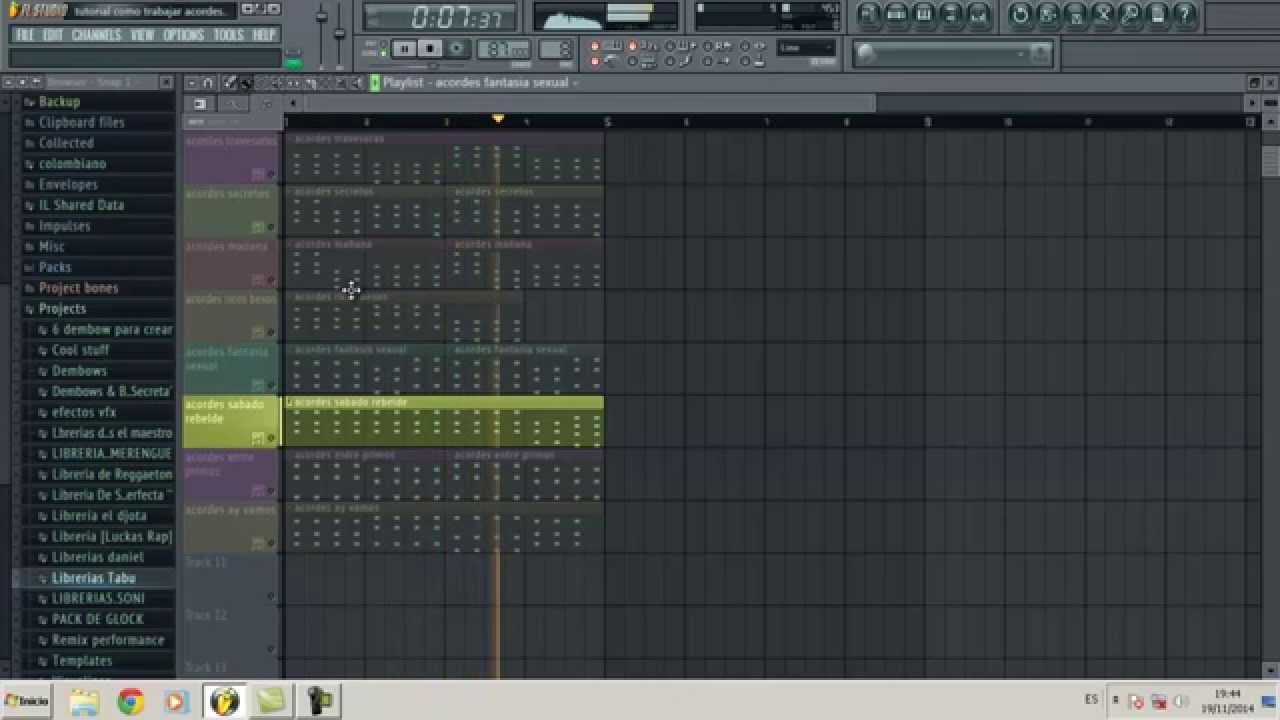Open the acordes sabado rebelde clip menu

290,402
